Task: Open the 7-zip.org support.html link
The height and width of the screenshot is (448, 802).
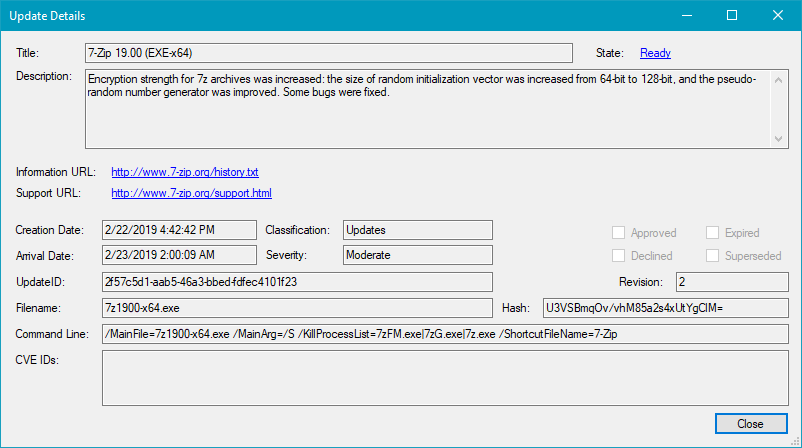Action: click(x=191, y=193)
